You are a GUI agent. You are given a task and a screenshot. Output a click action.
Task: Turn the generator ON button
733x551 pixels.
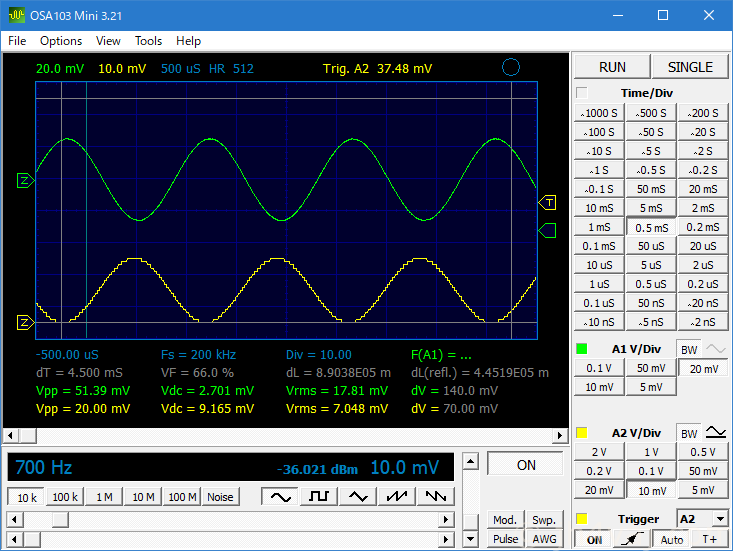[525, 465]
